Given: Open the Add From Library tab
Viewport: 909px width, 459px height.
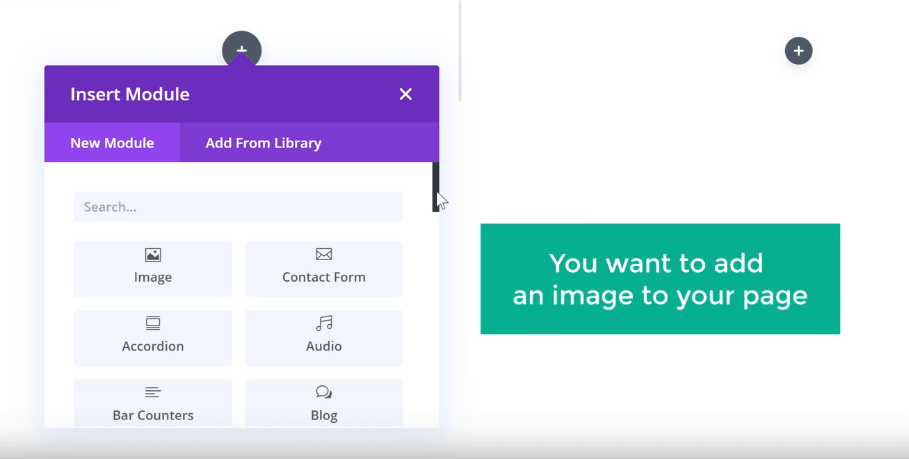Looking at the screenshot, I should pyautogui.click(x=263, y=143).
